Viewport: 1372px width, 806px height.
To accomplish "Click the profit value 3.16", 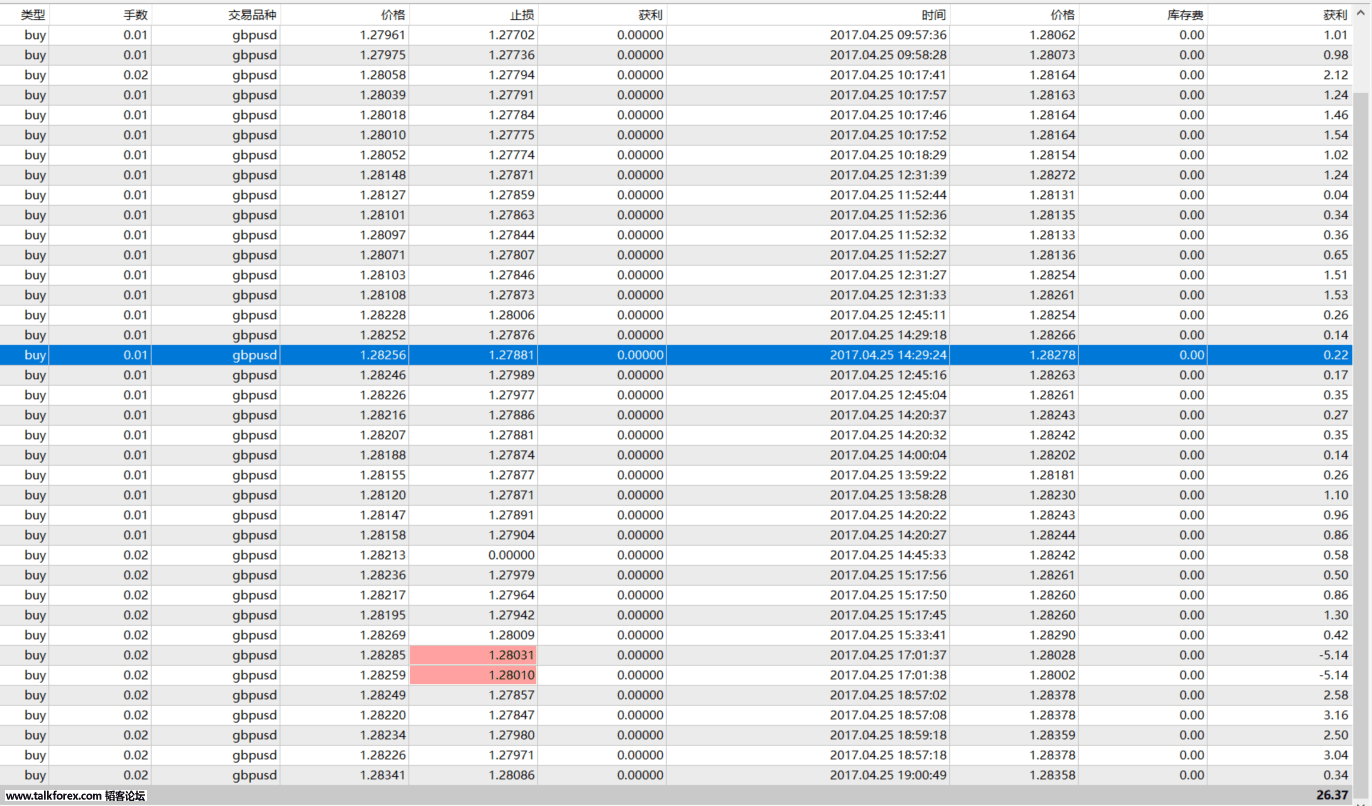I will 1335,715.
